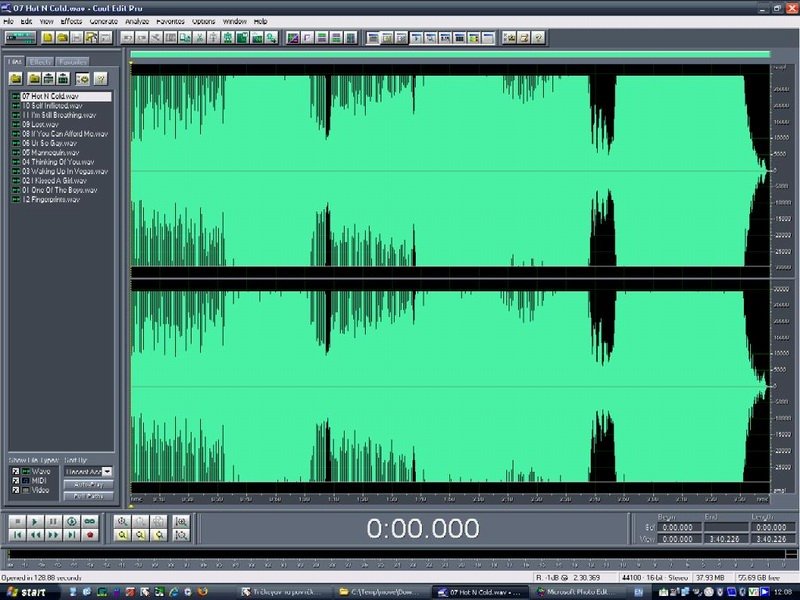The image size is (800, 600).
Task: Toggle the Wave file type checkbox
Action: tap(15, 471)
